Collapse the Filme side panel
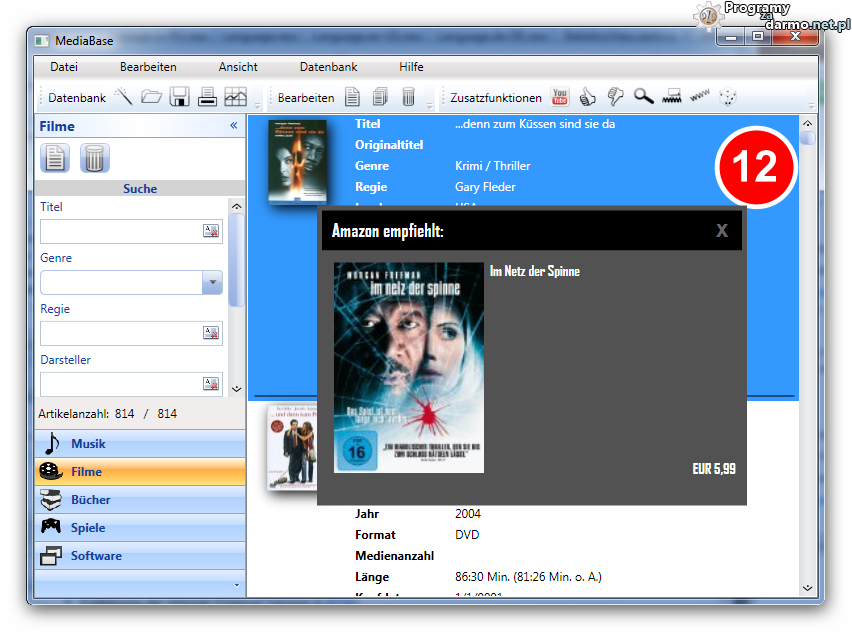Screen dimensions: 852x632 tap(234, 126)
